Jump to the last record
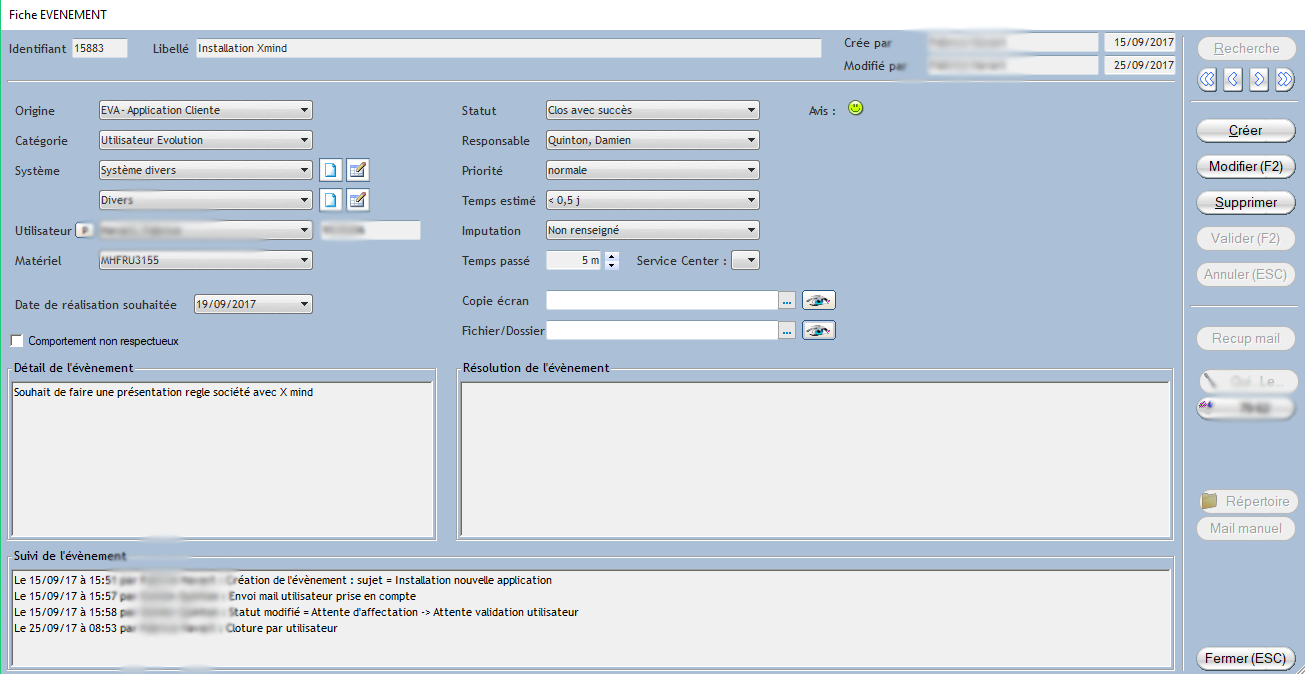Image resolution: width=1305 pixels, height=674 pixels. coord(1285,79)
